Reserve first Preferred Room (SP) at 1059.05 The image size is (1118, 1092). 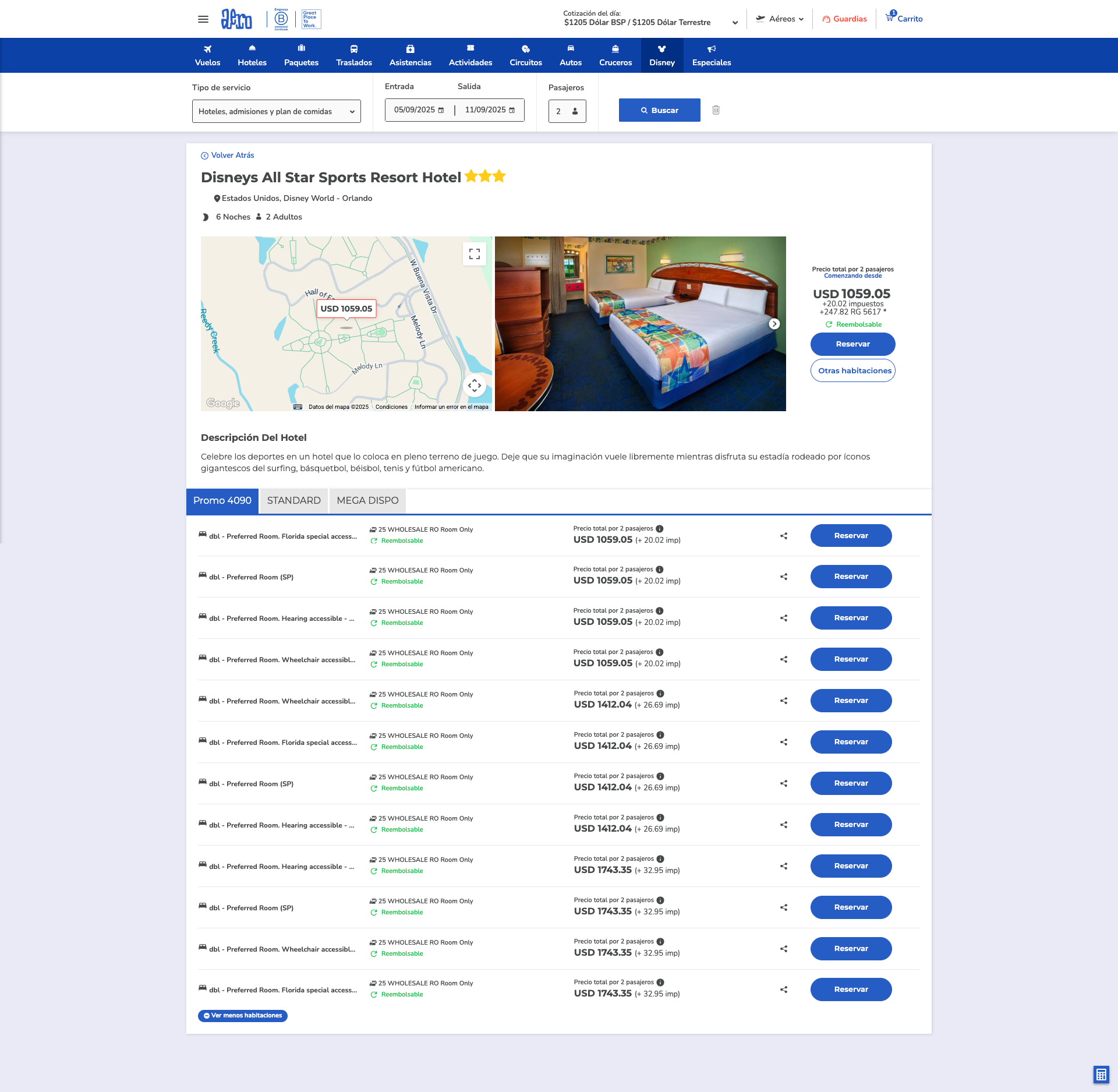click(x=851, y=577)
